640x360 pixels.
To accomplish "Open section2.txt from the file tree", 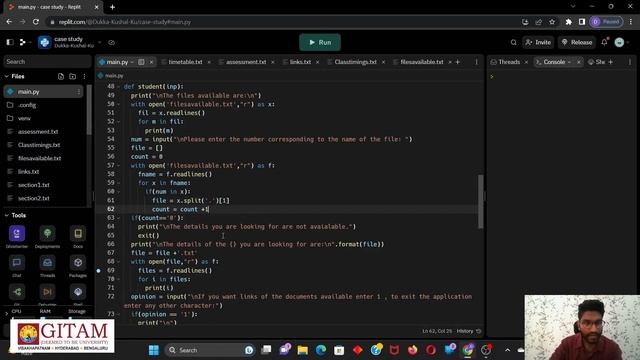I will pos(33,198).
